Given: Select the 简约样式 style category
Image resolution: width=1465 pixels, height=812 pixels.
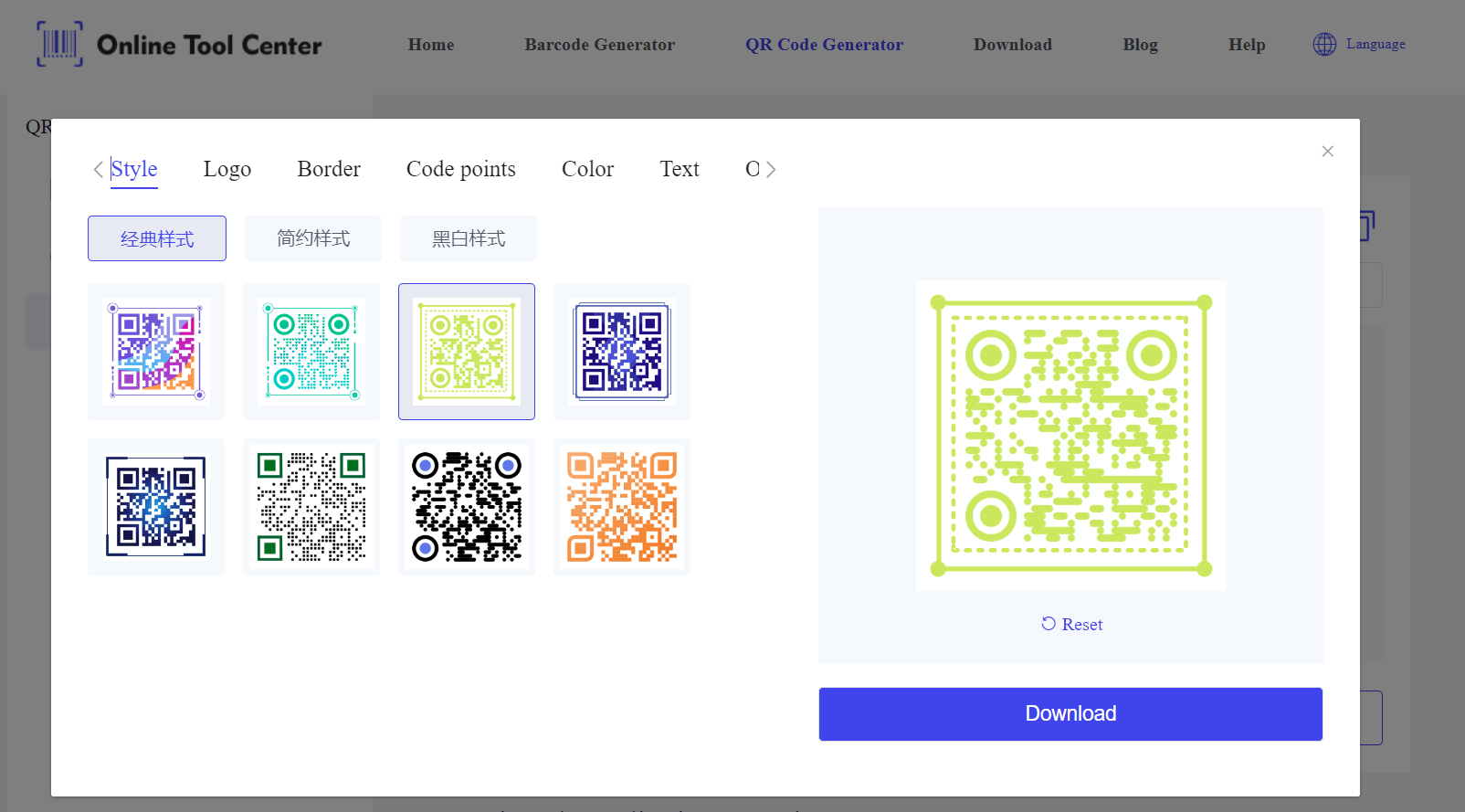Looking at the screenshot, I should tap(313, 238).
